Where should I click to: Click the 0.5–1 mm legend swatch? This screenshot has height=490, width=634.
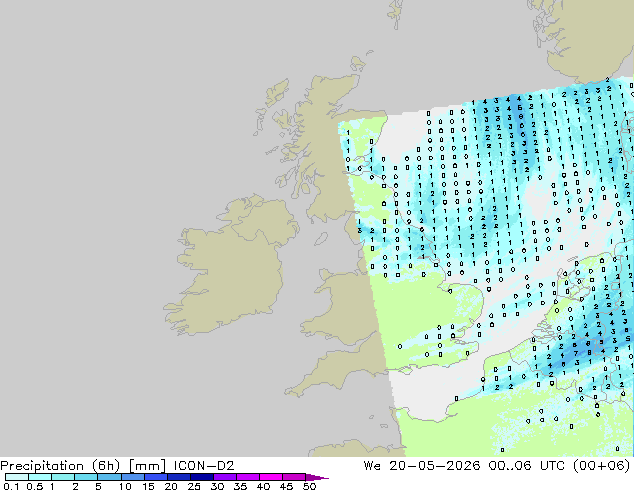pyautogui.click(x=40, y=477)
